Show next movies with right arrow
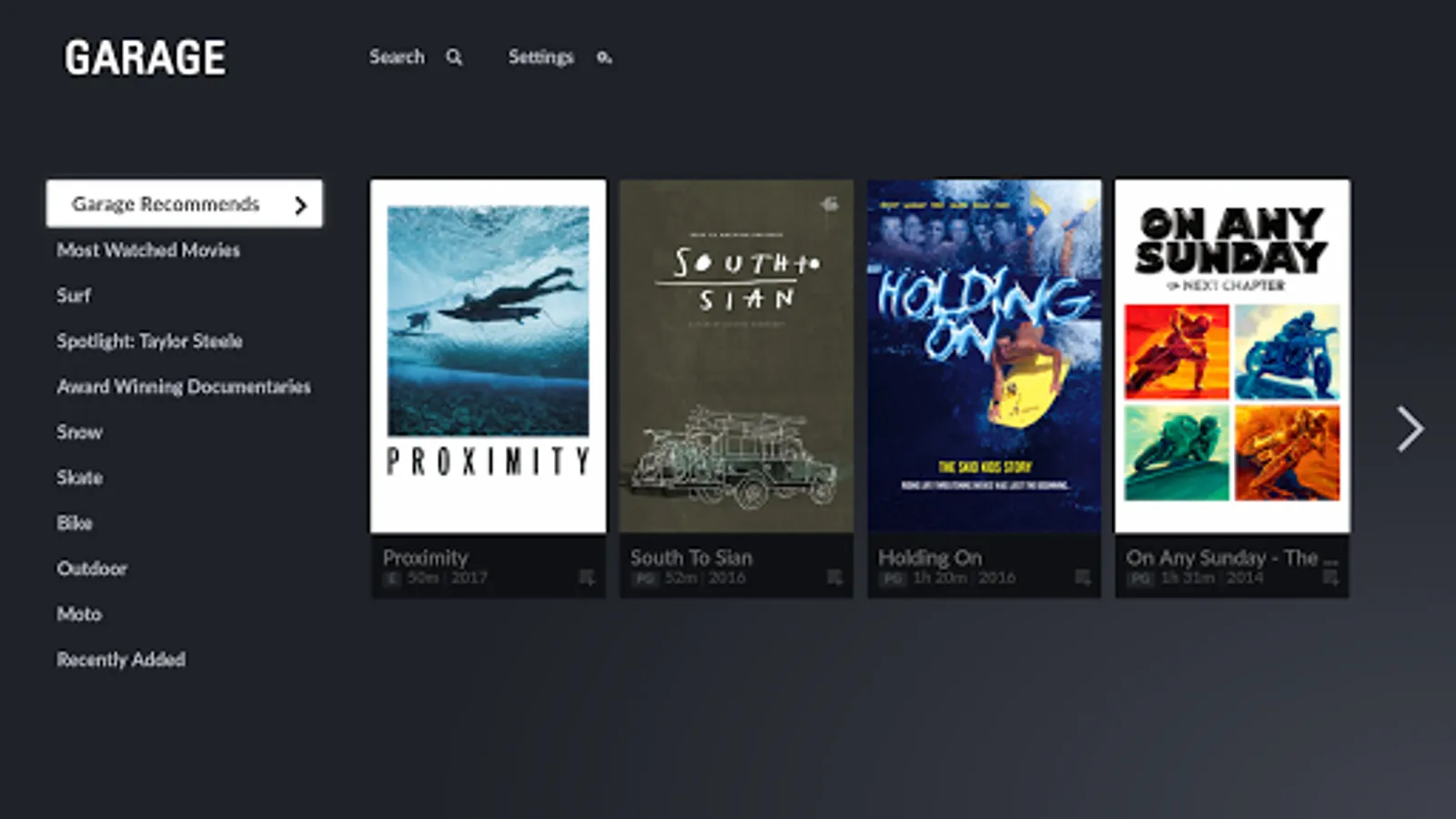1456x819 pixels. pyautogui.click(x=1410, y=429)
